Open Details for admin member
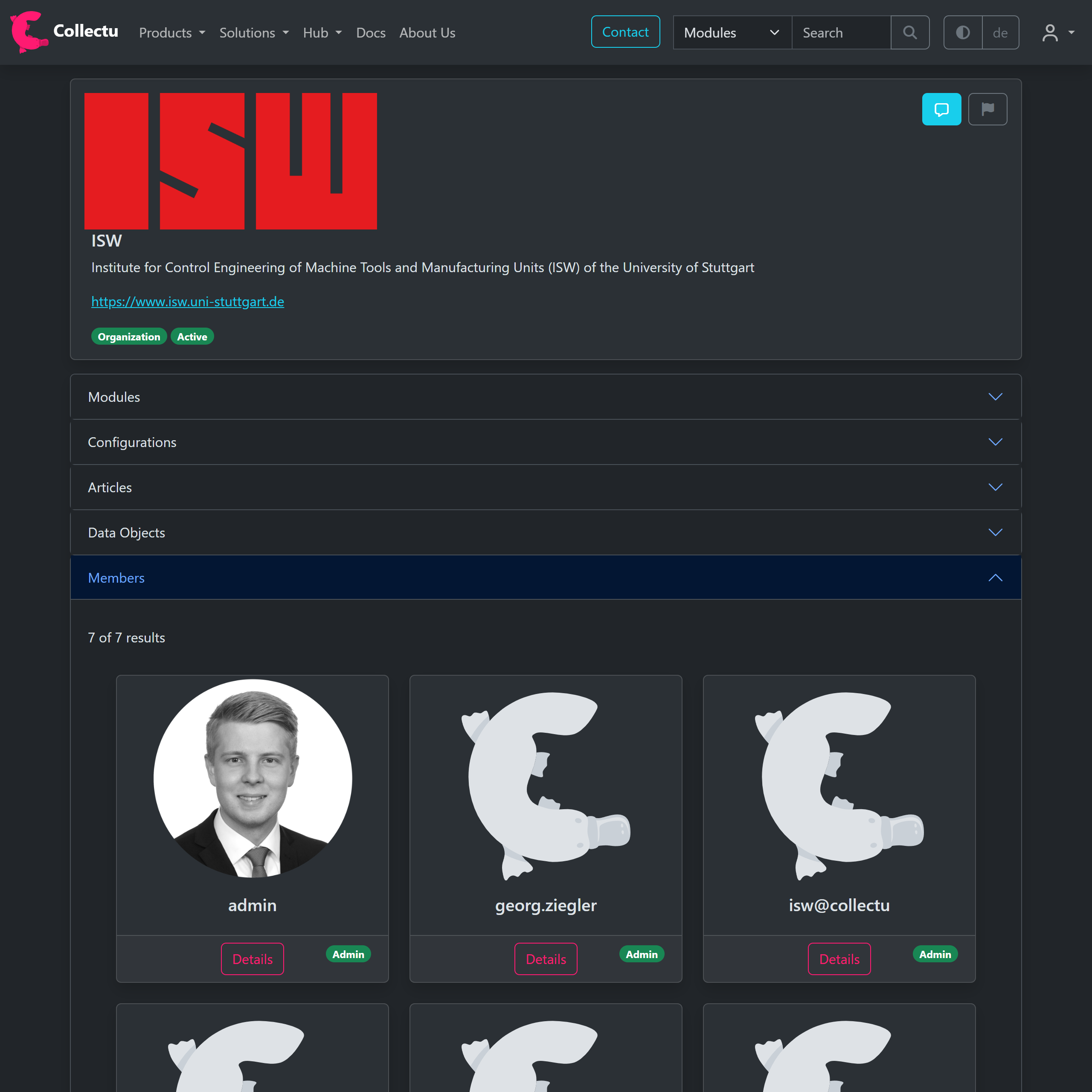1092x1092 pixels. point(253,958)
